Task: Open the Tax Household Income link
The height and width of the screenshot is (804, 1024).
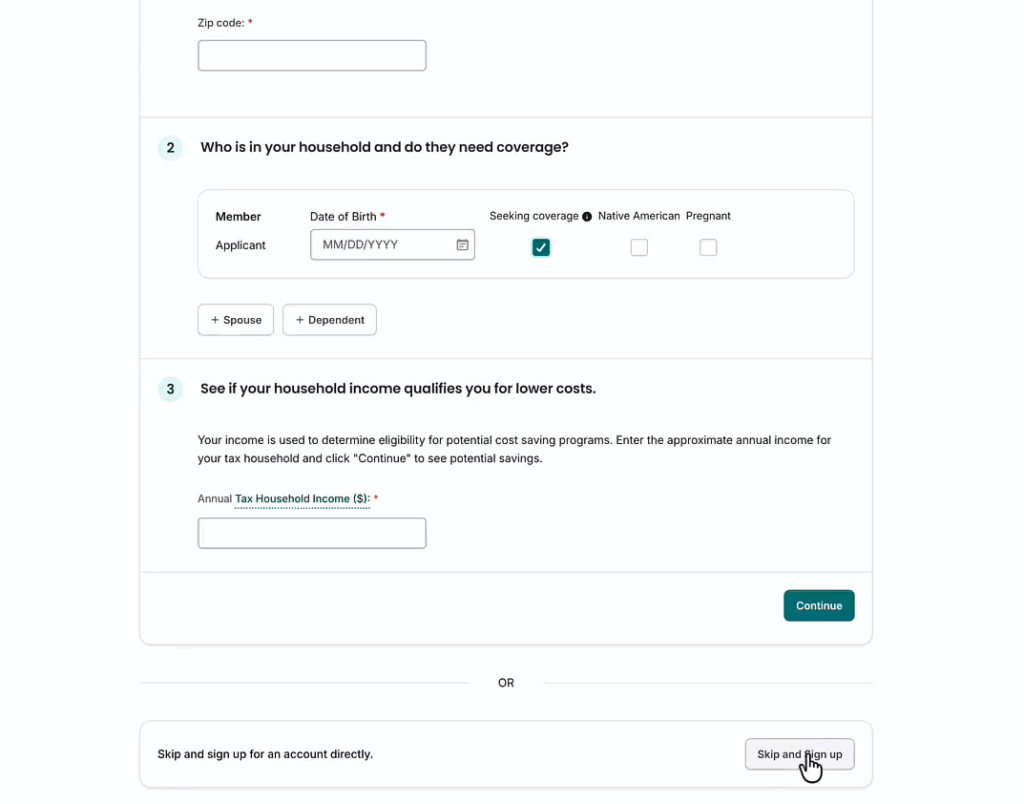Action: coord(302,499)
